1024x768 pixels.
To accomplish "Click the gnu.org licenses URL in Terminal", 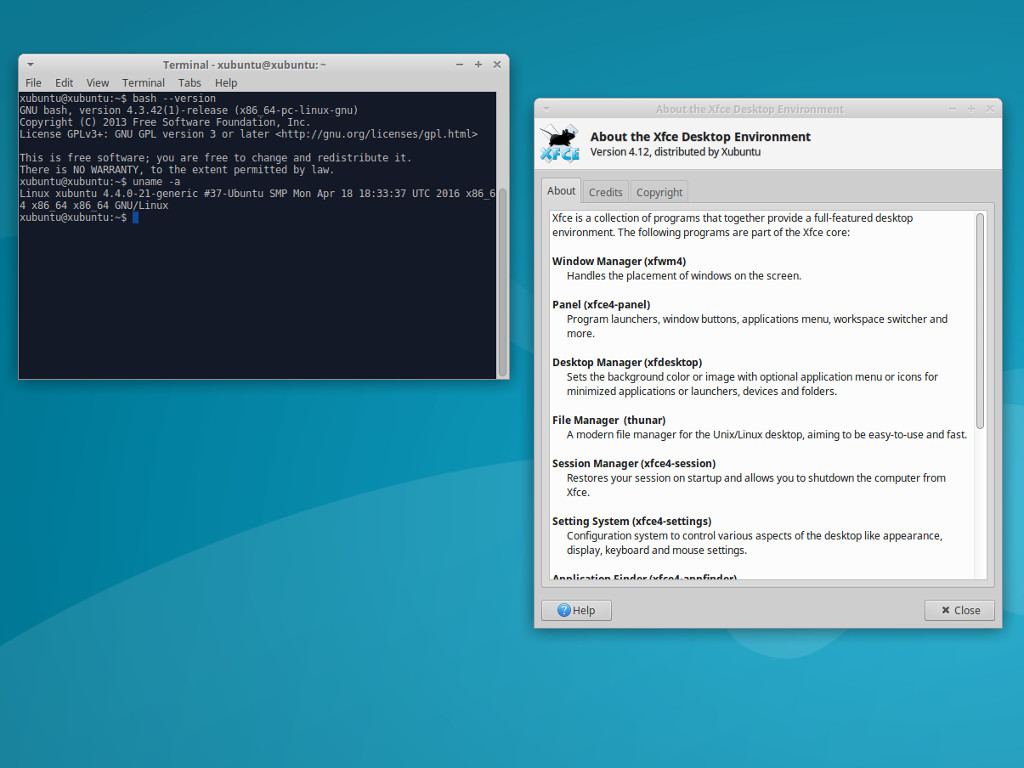I will 376,134.
